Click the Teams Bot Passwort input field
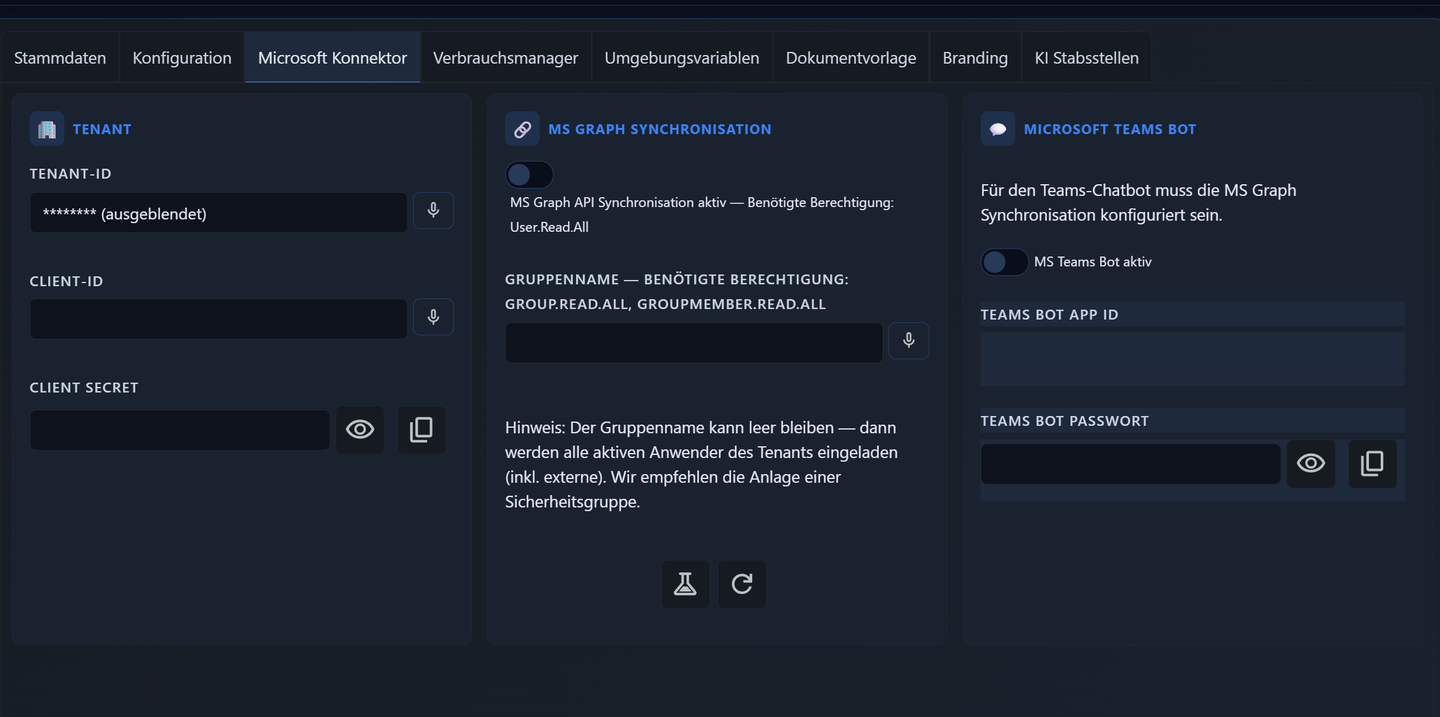This screenshot has height=717, width=1440. tap(1130, 464)
